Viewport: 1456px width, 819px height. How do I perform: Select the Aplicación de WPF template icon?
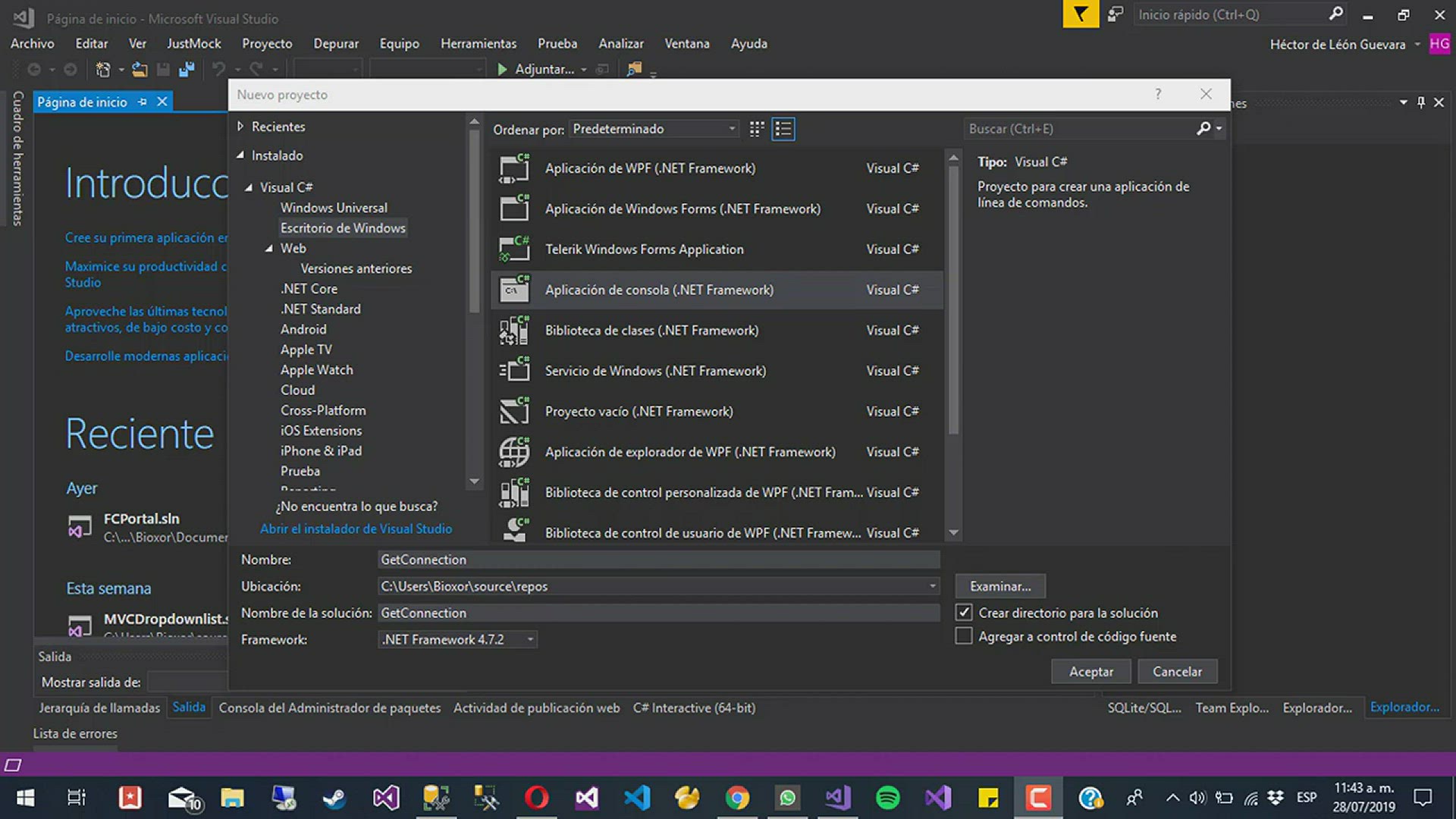point(514,168)
